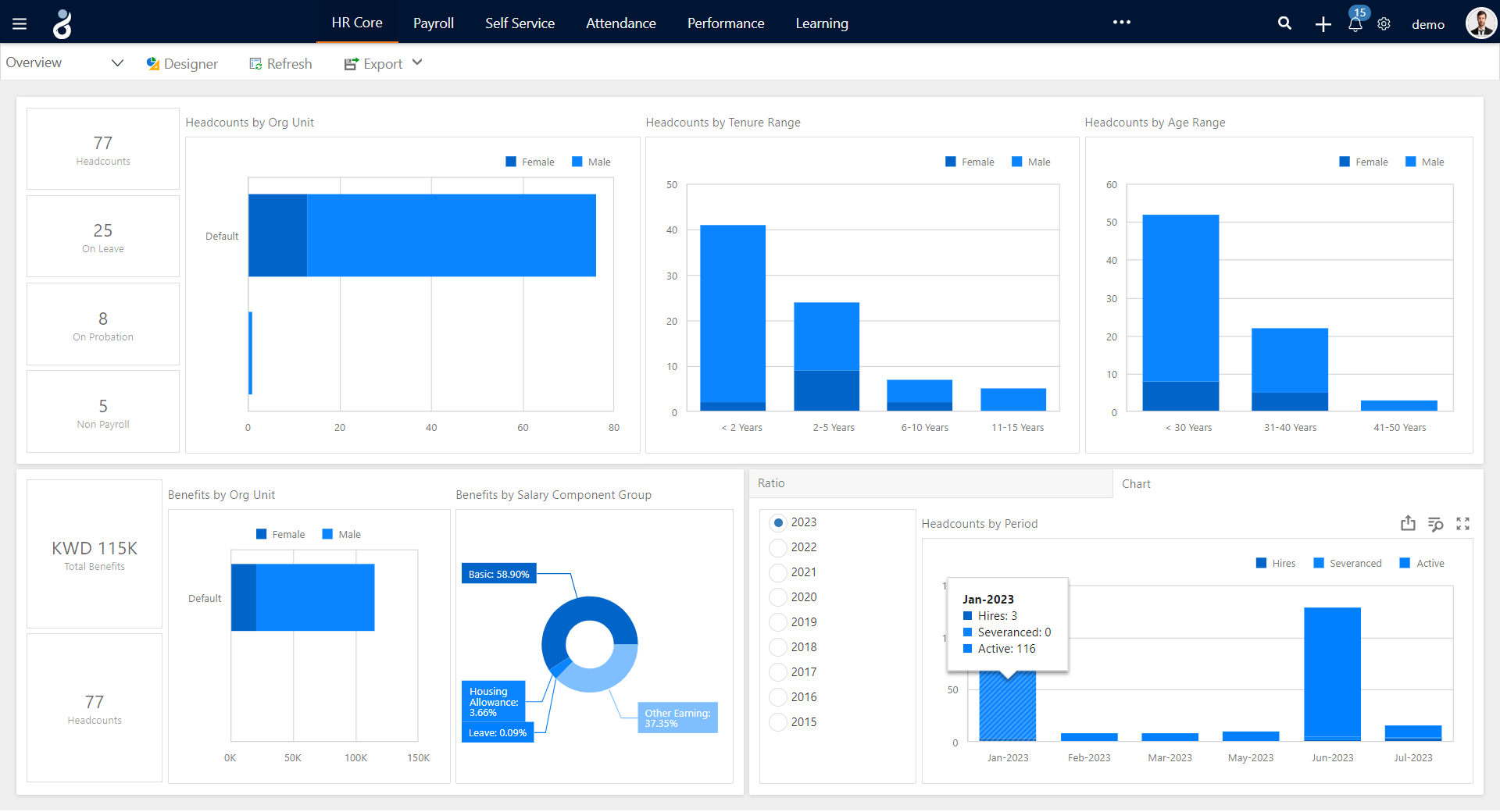Show more modules via the ellipsis menu
1500x812 pixels.
click(1121, 22)
